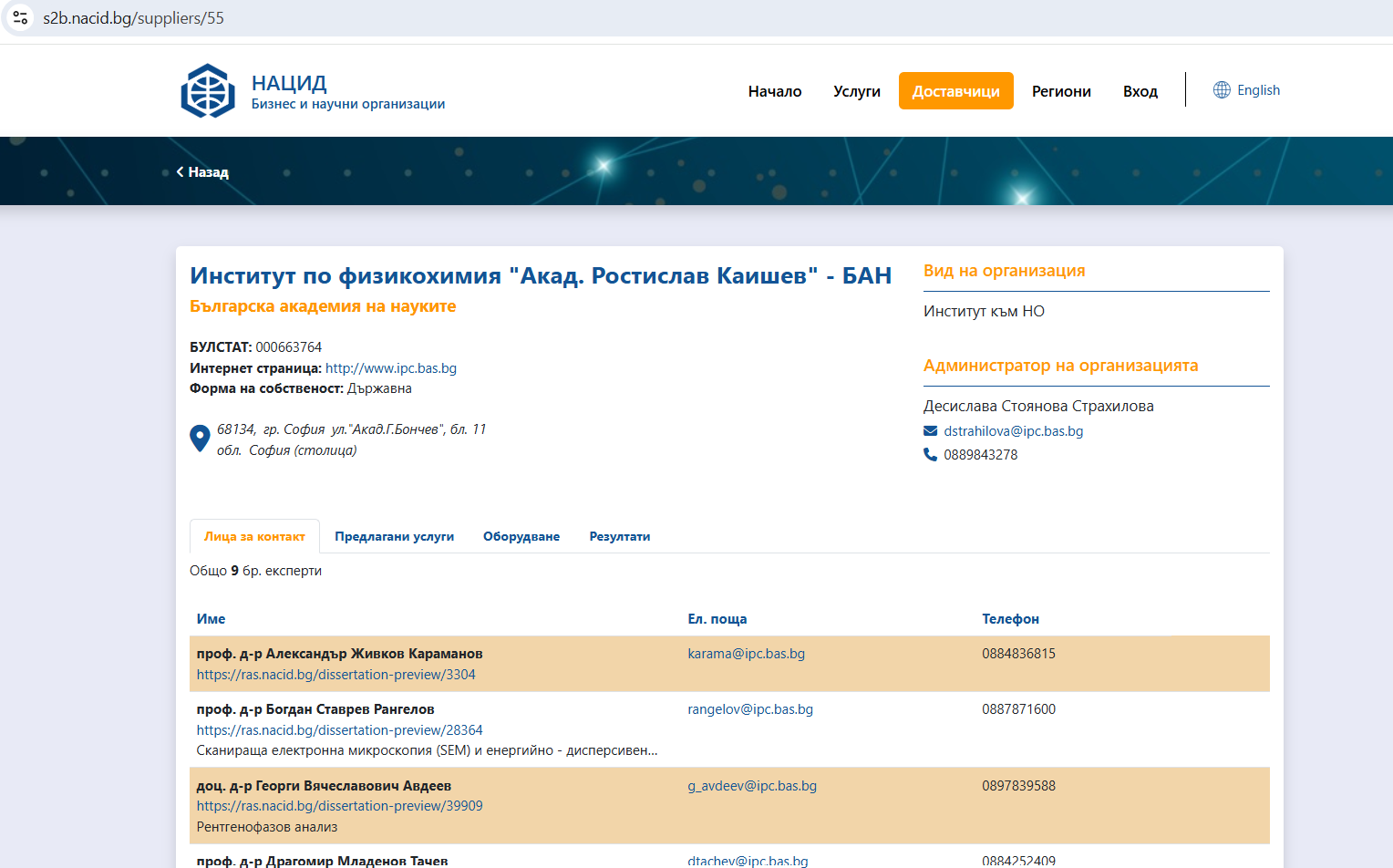Screen dimensions: 1393x868
Task: Click the Институт към НО organization type
Action: 984,311
